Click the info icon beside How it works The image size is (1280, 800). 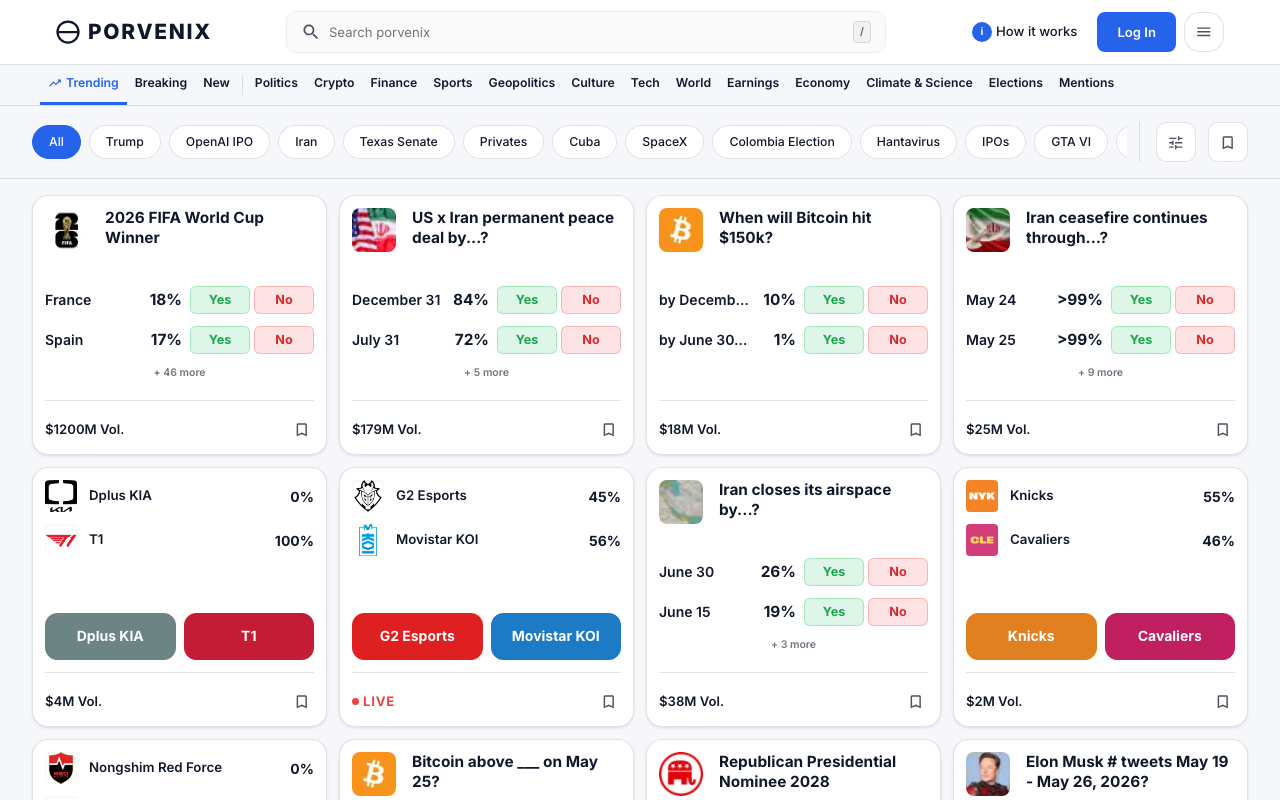click(x=982, y=32)
